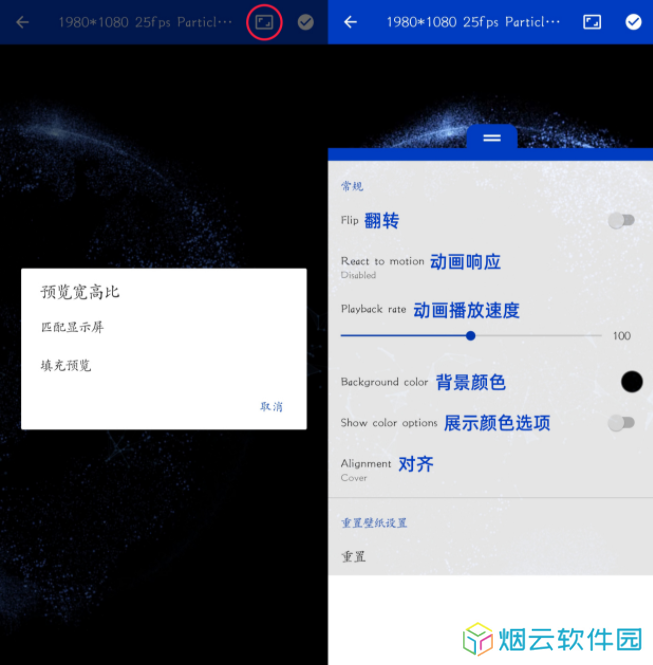The height and width of the screenshot is (665, 653).
Task: Tap the dimmed confirm checkmark on left screen
Action: (305, 22)
